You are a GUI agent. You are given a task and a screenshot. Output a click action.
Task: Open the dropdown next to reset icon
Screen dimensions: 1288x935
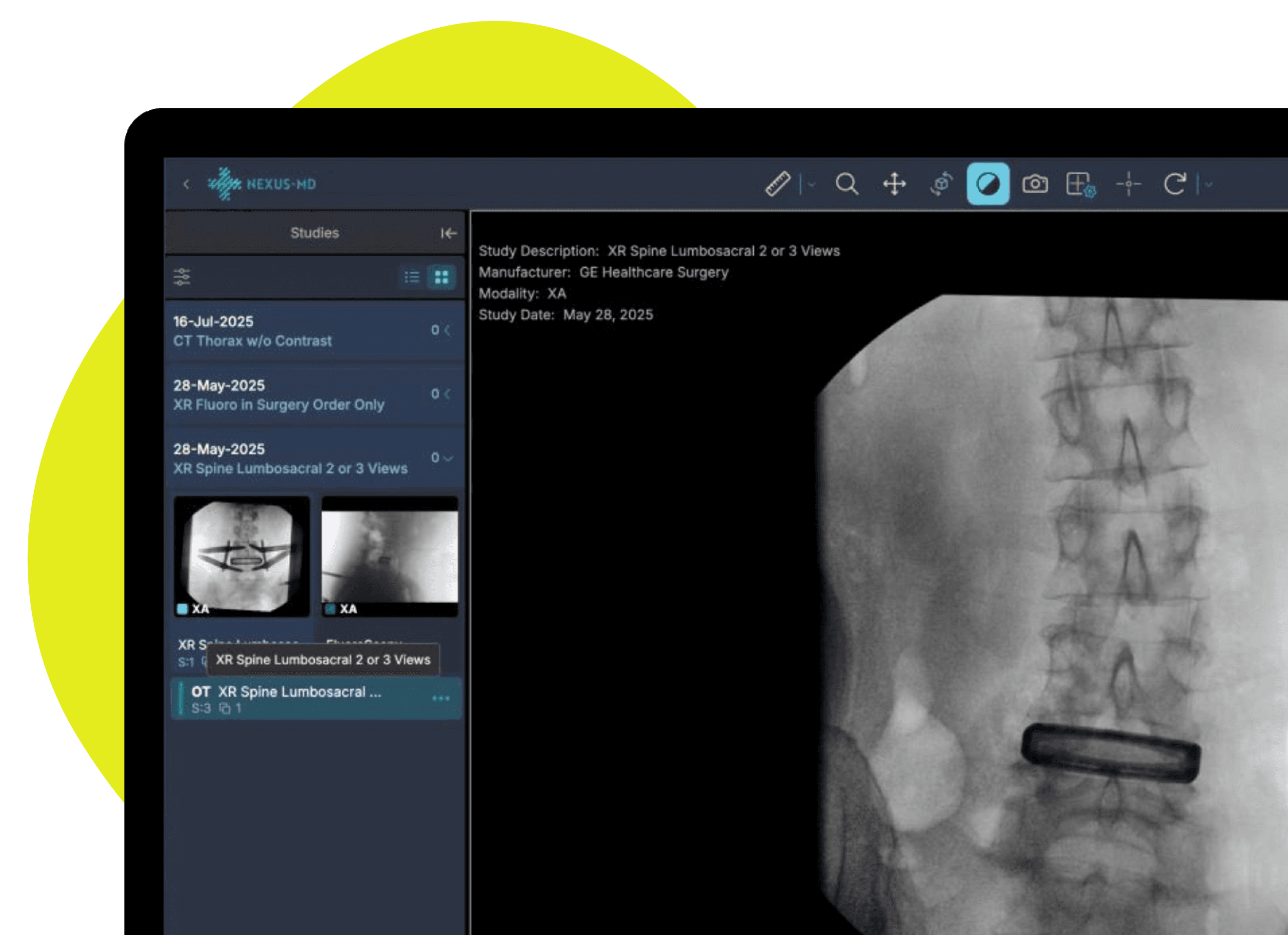coord(1208,184)
